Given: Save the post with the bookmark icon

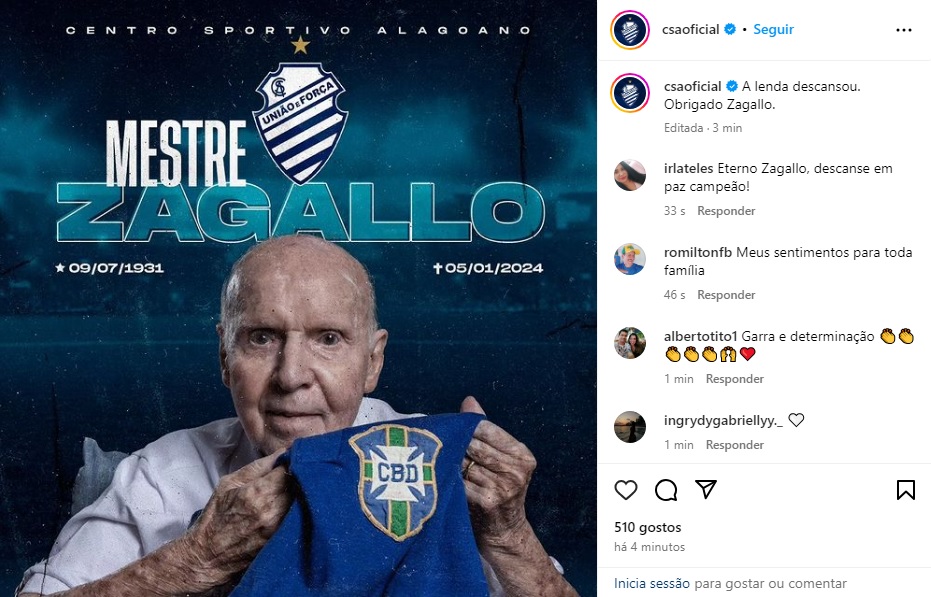Looking at the screenshot, I should tap(905, 490).
